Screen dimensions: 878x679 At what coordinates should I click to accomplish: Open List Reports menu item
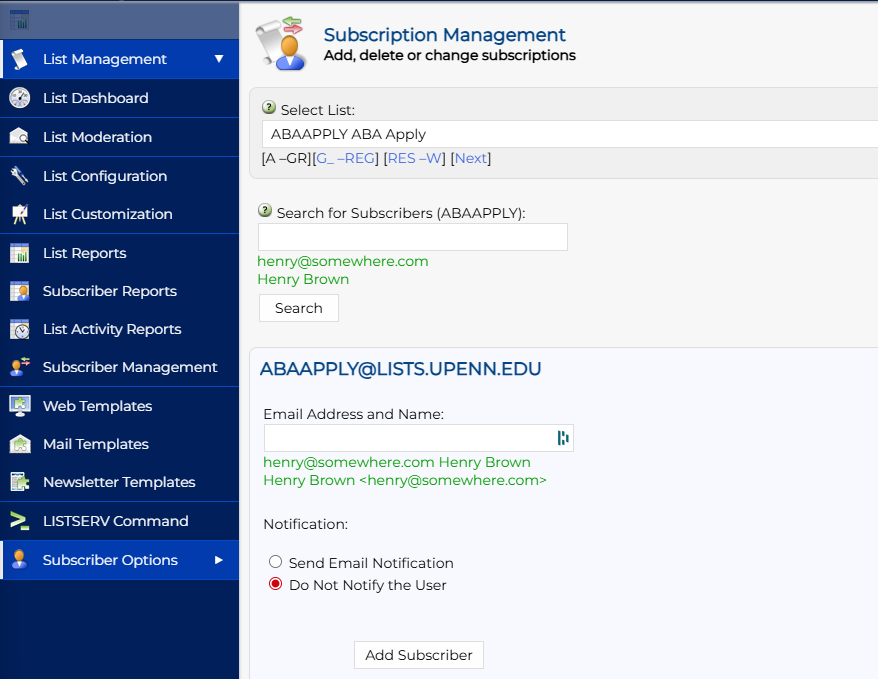pyautogui.click(x=119, y=253)
